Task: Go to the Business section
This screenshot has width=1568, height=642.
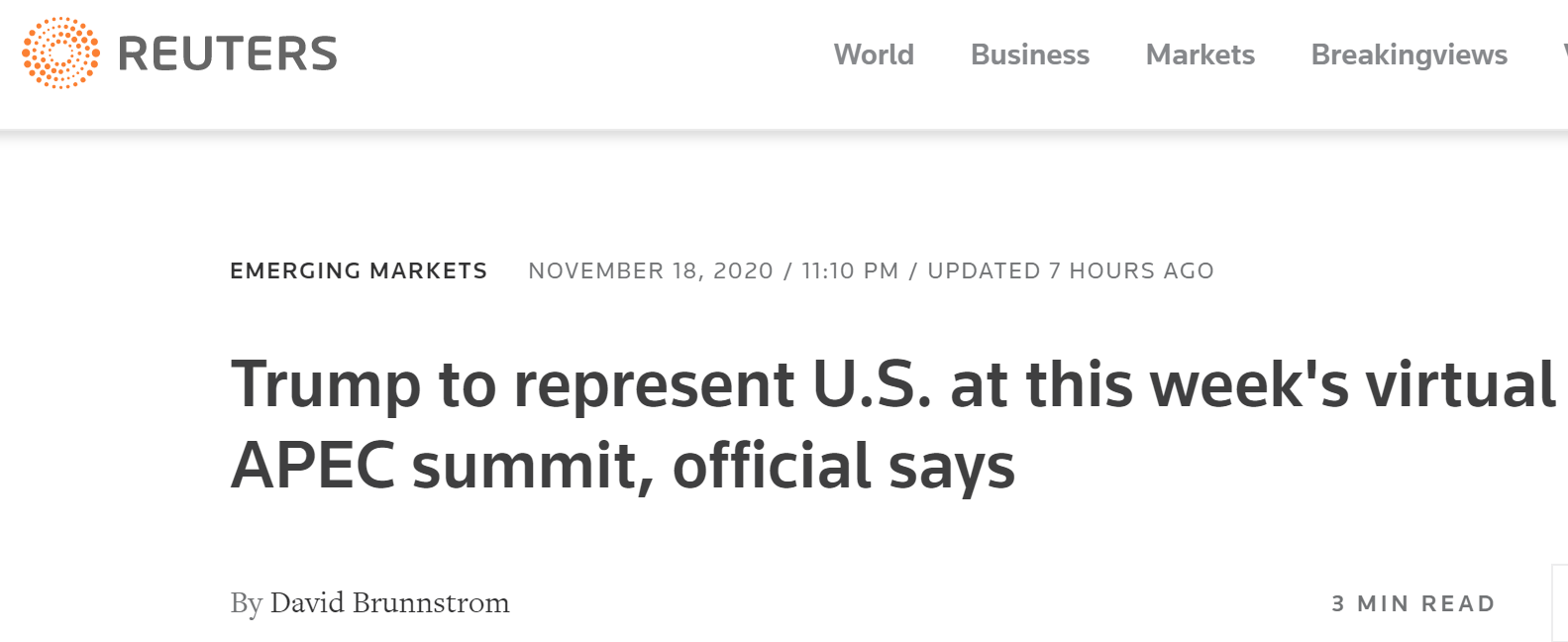Action: click(x=1029, y=54)
